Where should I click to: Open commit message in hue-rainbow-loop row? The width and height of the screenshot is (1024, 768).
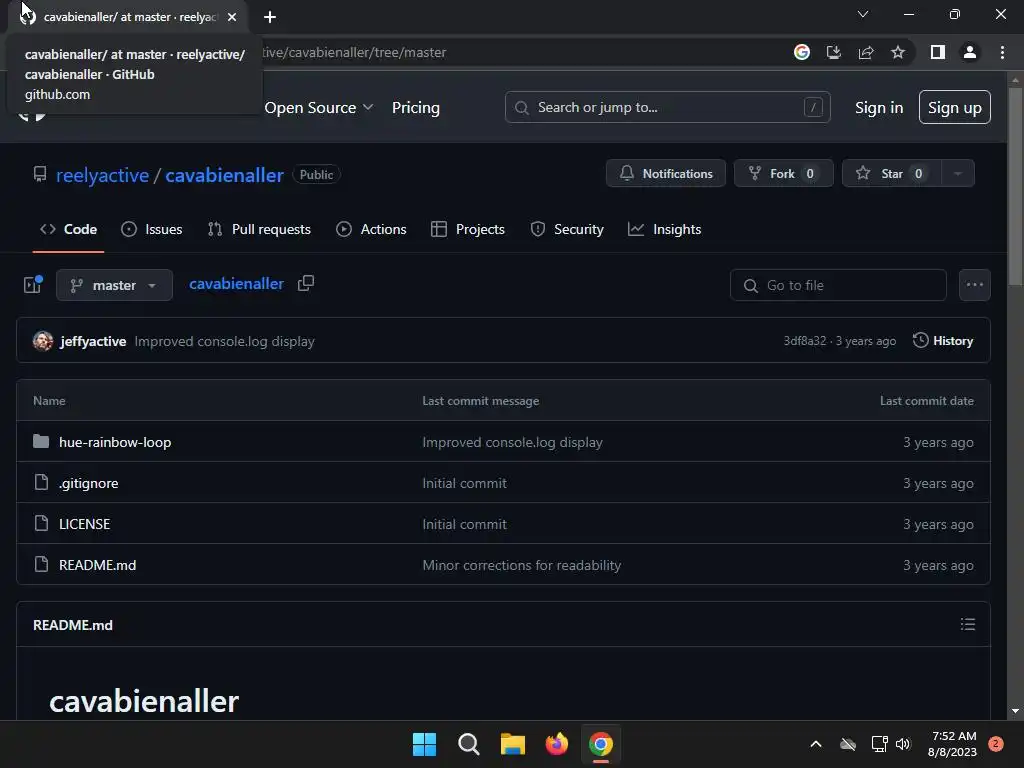click(x=512, y=442)
